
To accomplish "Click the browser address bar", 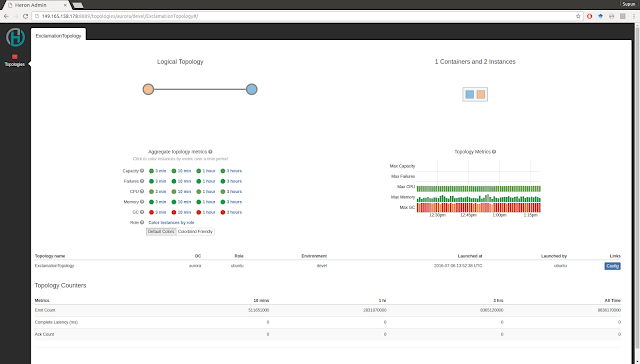I will coord(304,16).
